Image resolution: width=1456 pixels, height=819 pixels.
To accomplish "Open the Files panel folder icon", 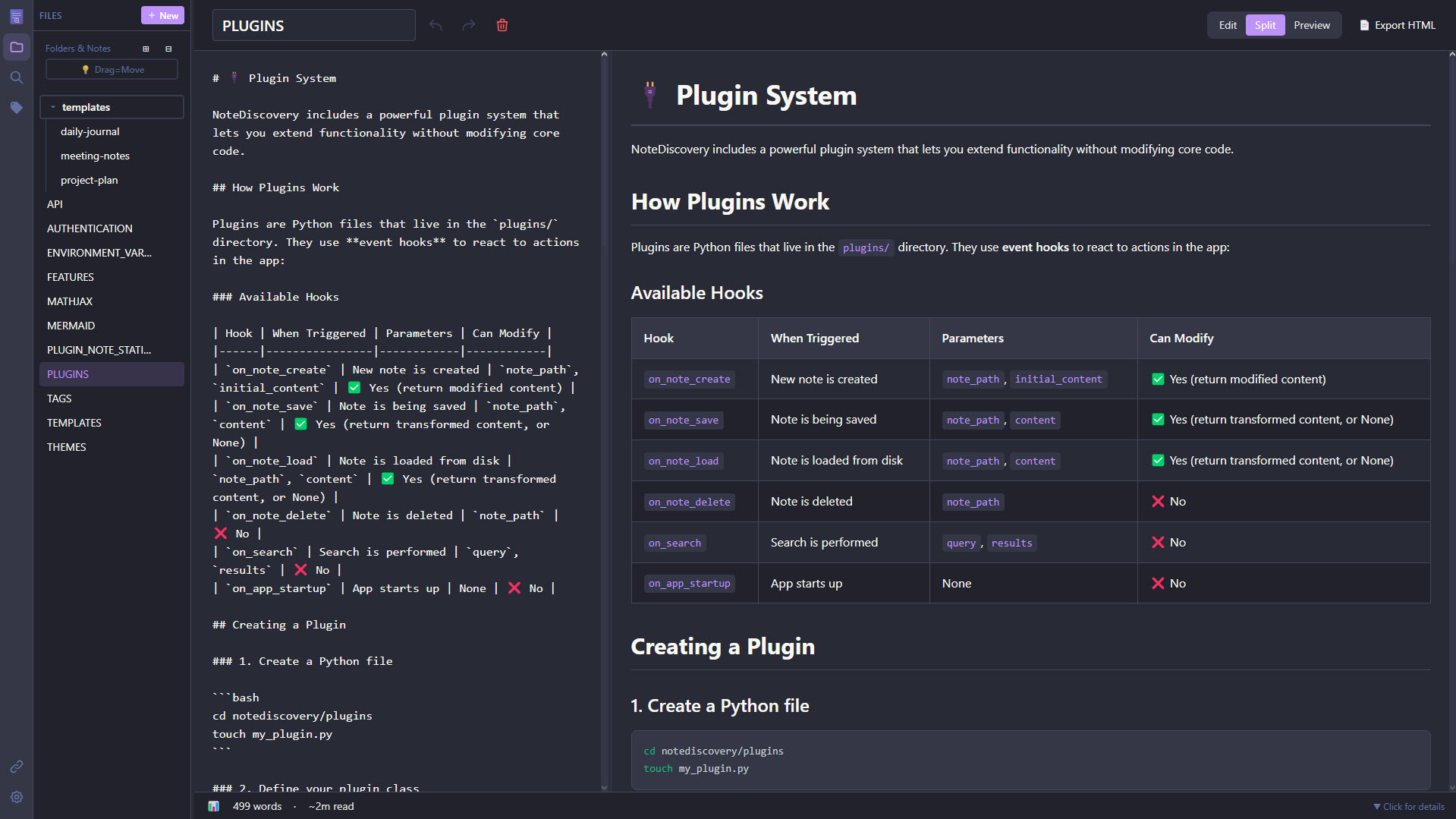I will click(16, 47).
